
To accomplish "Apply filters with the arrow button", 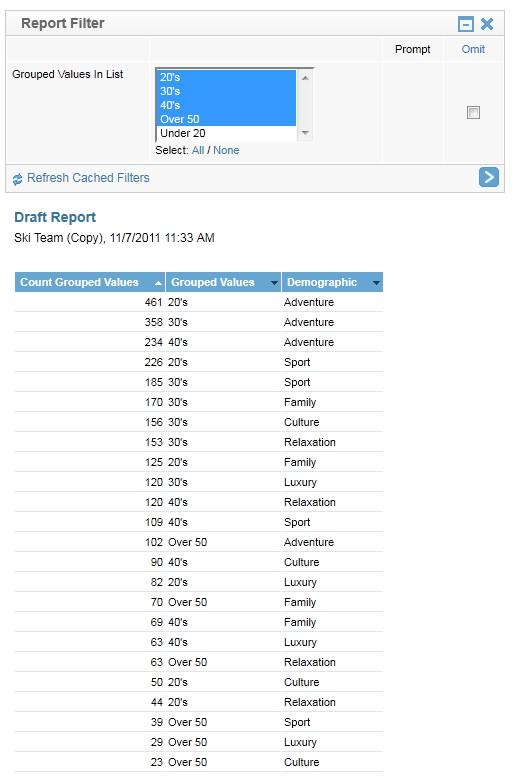I will point(489,177).
